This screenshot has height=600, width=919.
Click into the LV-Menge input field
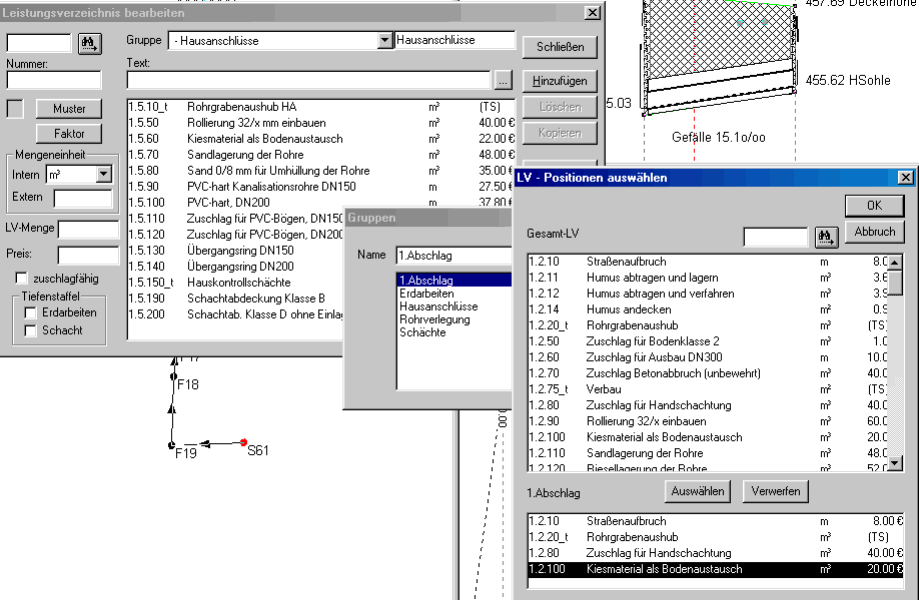[x=88, y=229]
